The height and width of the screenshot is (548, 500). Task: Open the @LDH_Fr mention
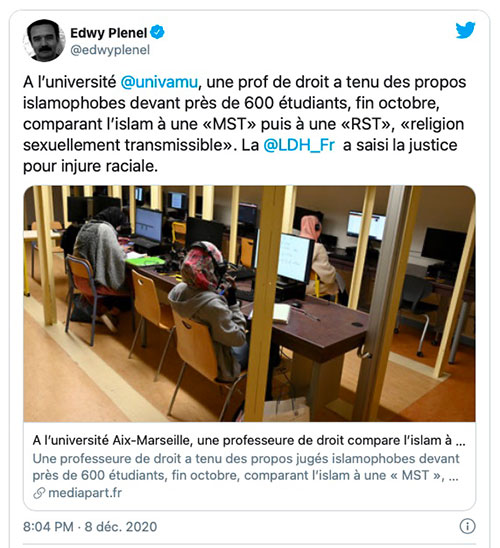point(299,145)
